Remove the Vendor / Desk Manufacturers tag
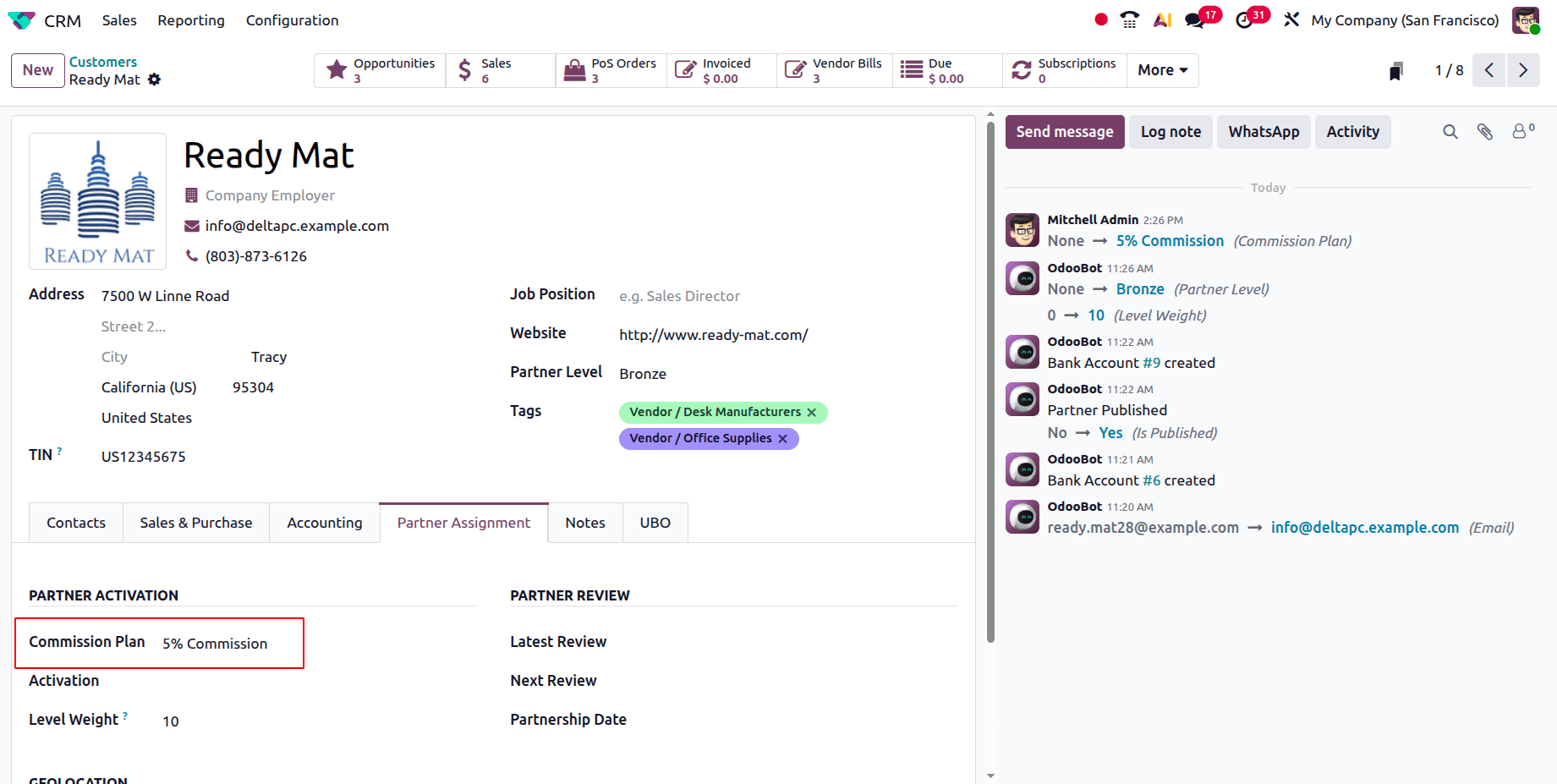Image resolution: width=1557 pixels, height=784 pixels. 812,413
